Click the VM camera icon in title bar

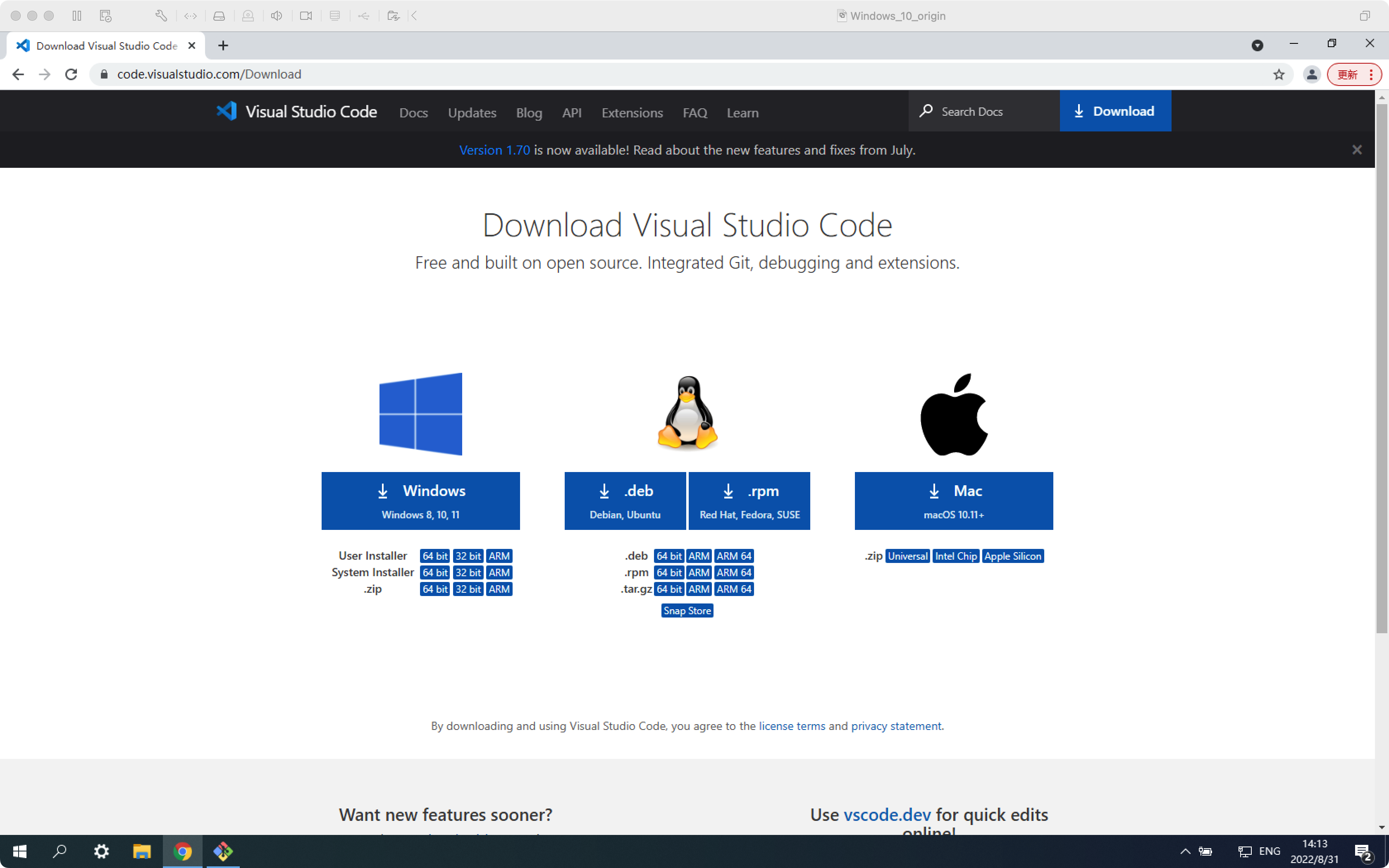(x=306, y=16)
